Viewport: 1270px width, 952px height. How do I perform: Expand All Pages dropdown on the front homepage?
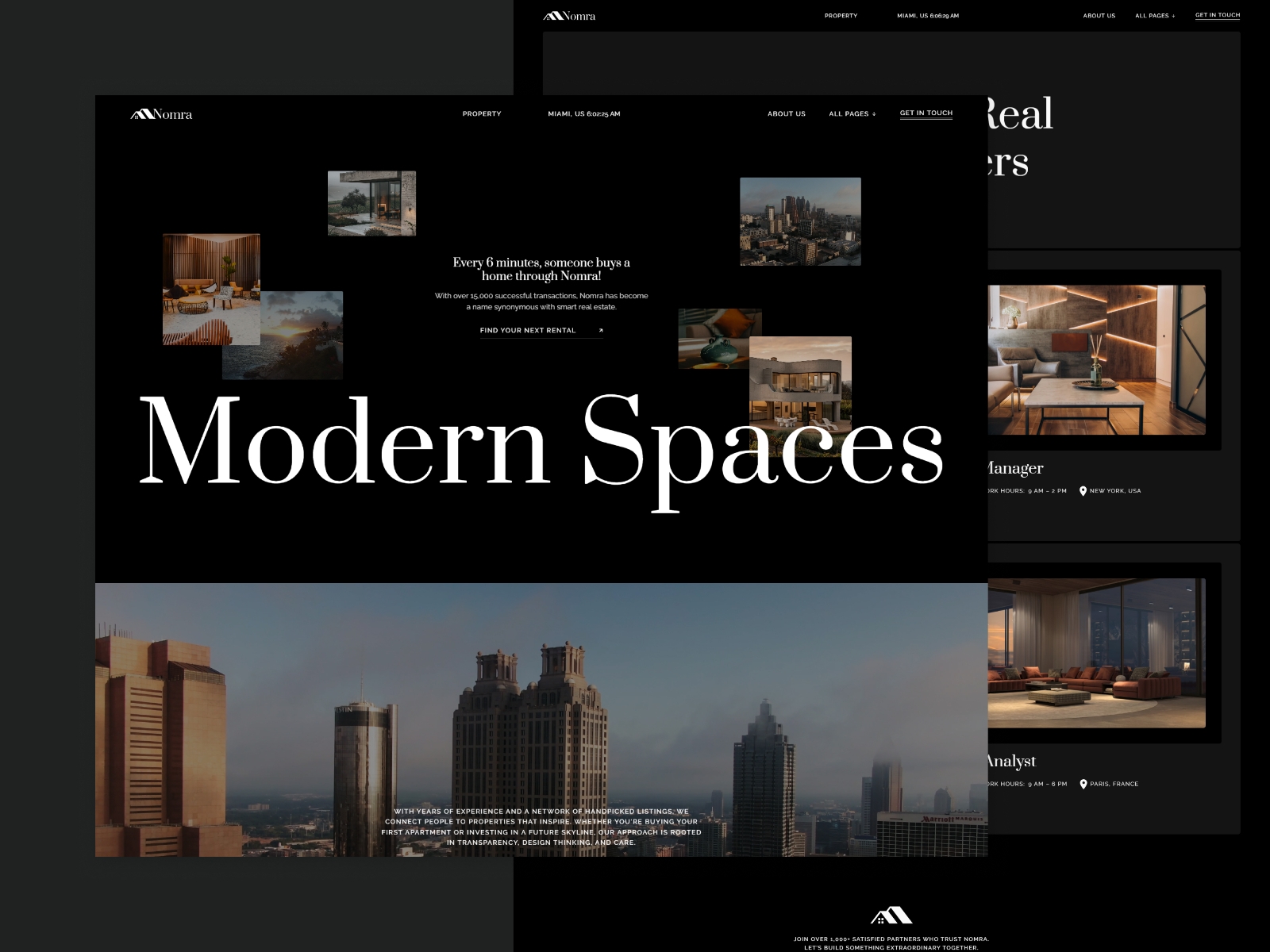pyautogui.click(x=852, y=114)
